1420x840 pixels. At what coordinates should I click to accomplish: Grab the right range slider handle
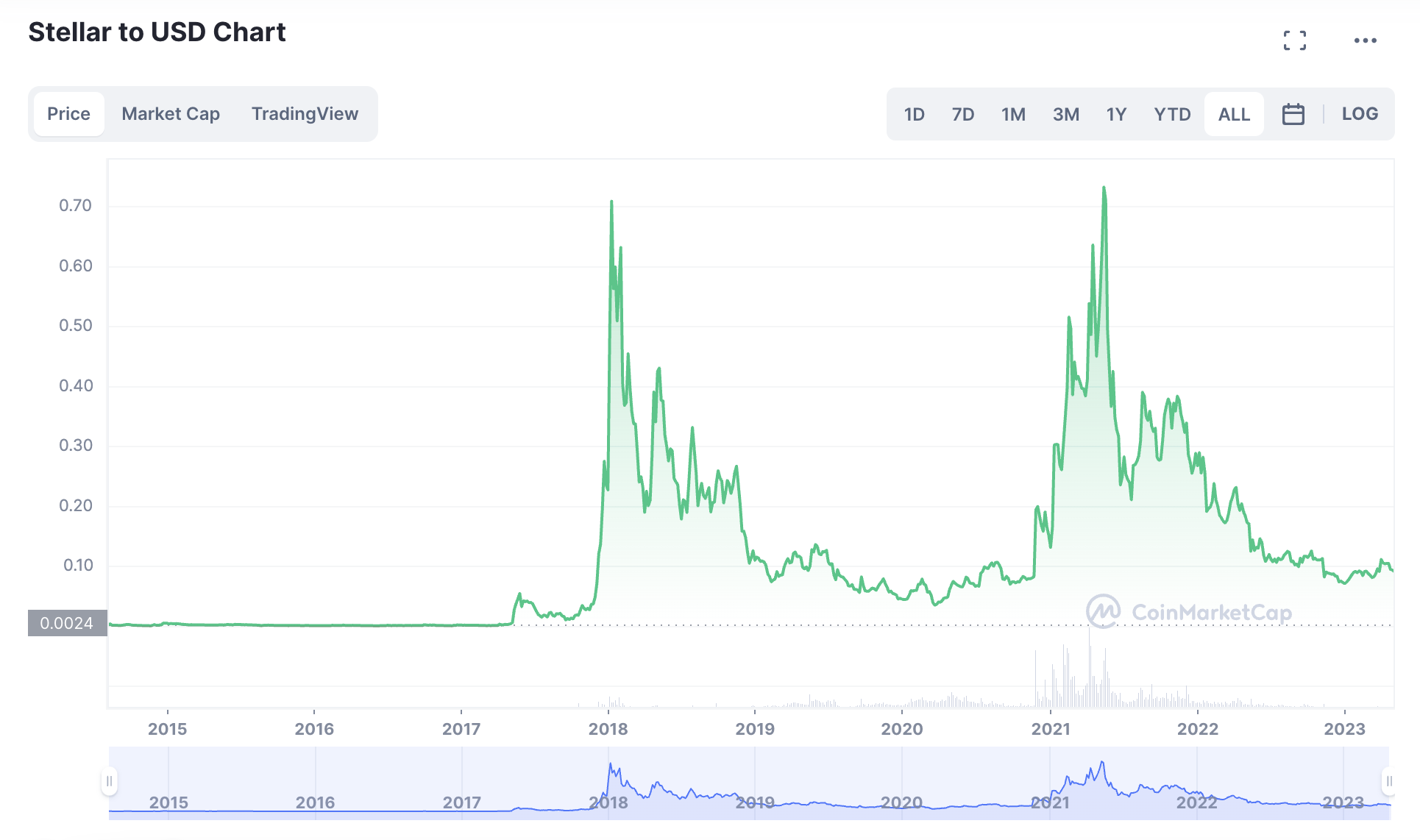1388,781
